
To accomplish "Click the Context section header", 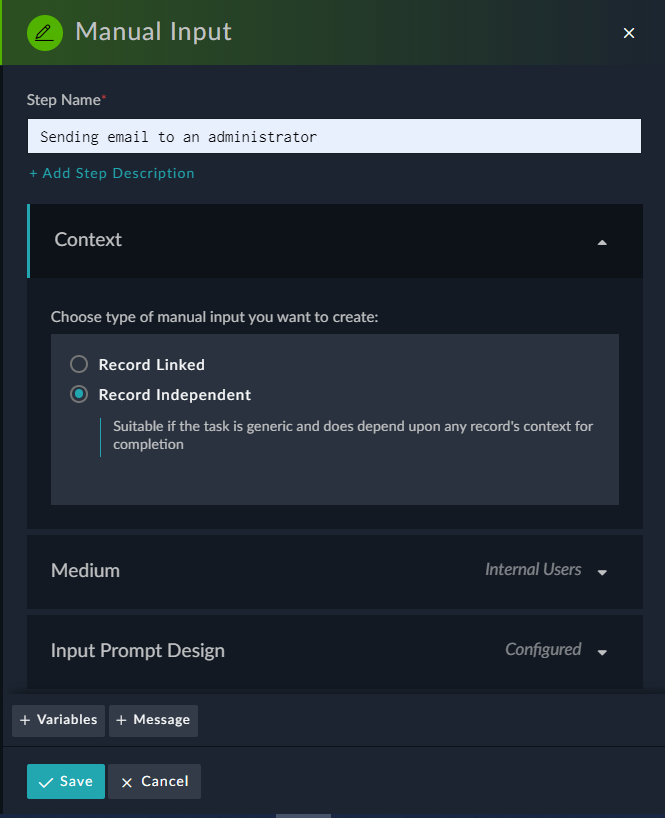I will [86, 241].
